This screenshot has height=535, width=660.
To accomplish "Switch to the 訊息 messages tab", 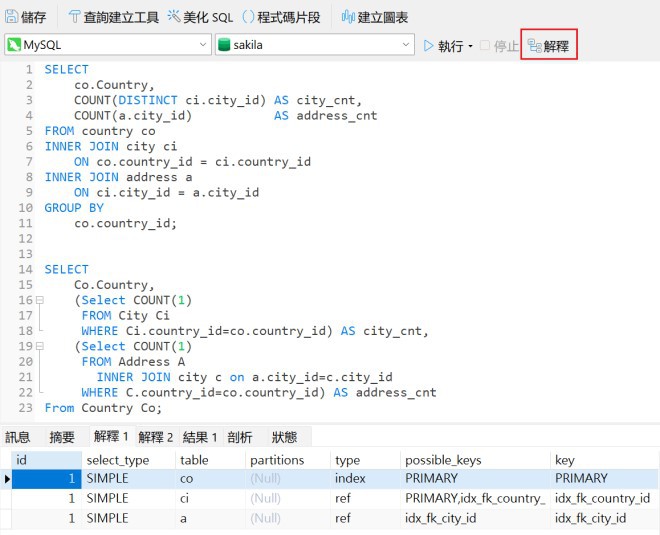I will click(x=18, y=437).
